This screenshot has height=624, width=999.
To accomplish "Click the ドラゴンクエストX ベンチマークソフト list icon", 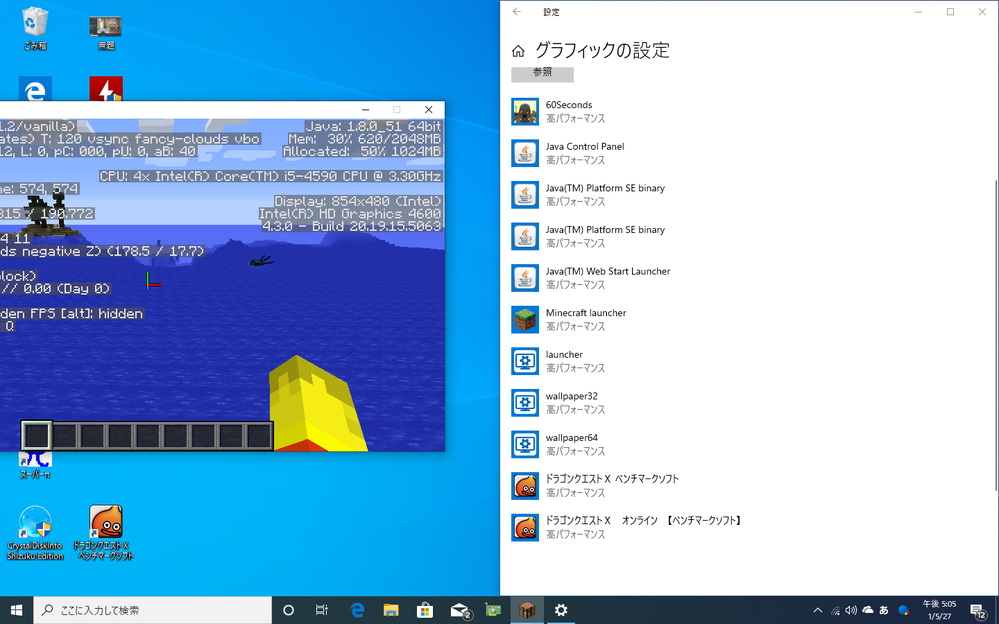I will pos(525,486).
